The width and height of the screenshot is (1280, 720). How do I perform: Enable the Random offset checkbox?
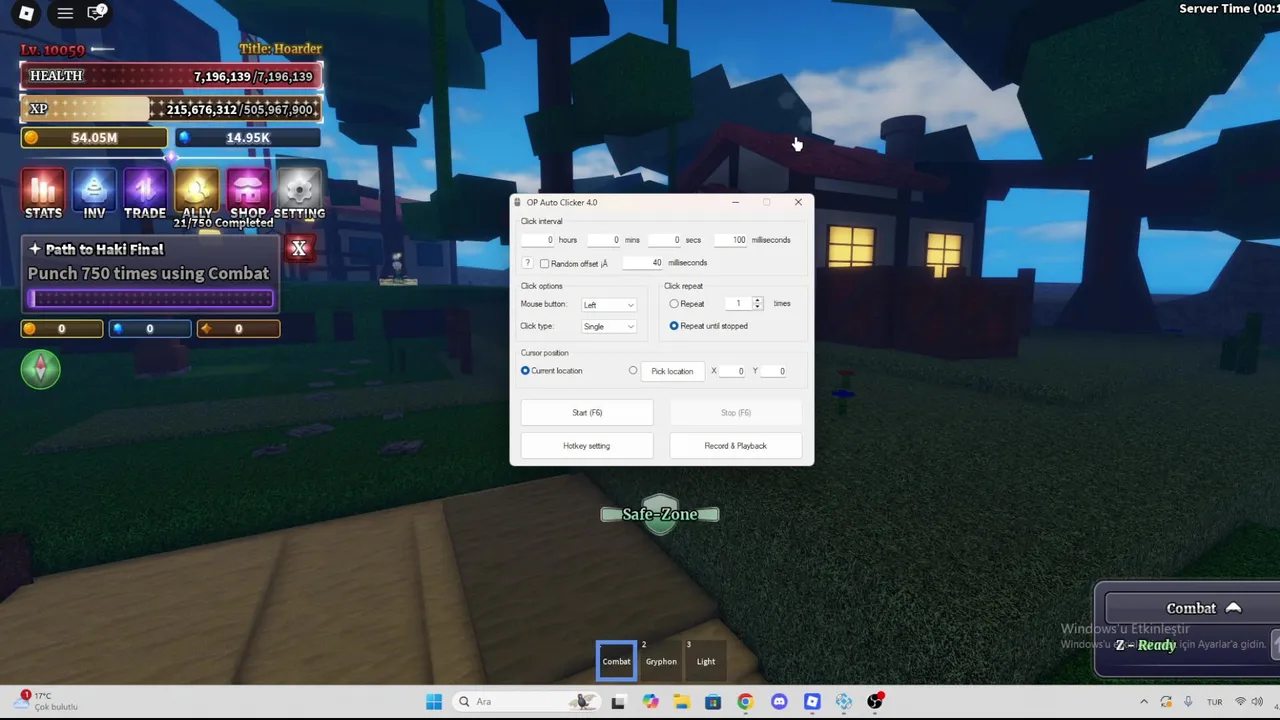coord(544,264)
